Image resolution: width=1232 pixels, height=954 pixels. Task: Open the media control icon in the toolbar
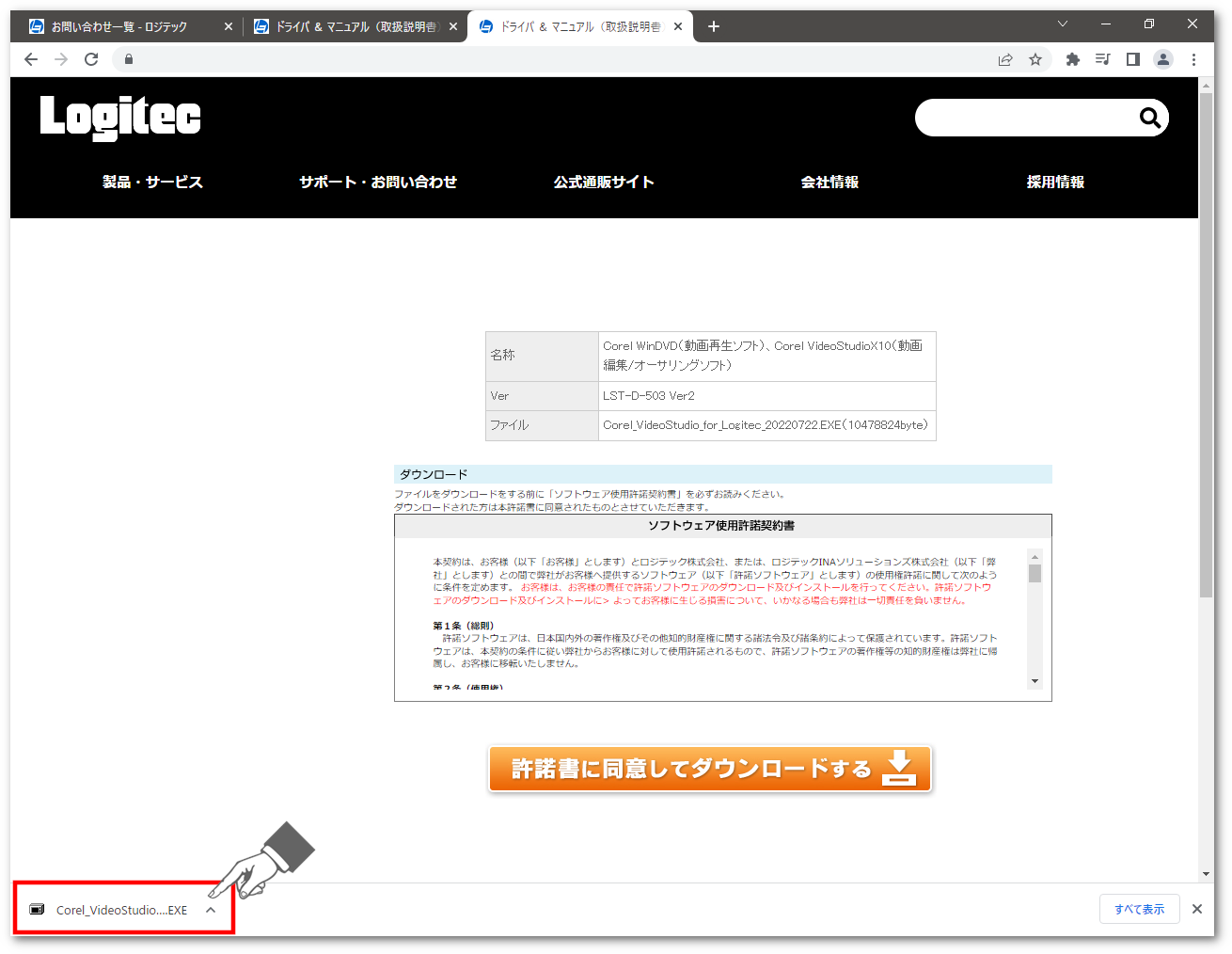pyautogui.click(x=1103, y=59)
